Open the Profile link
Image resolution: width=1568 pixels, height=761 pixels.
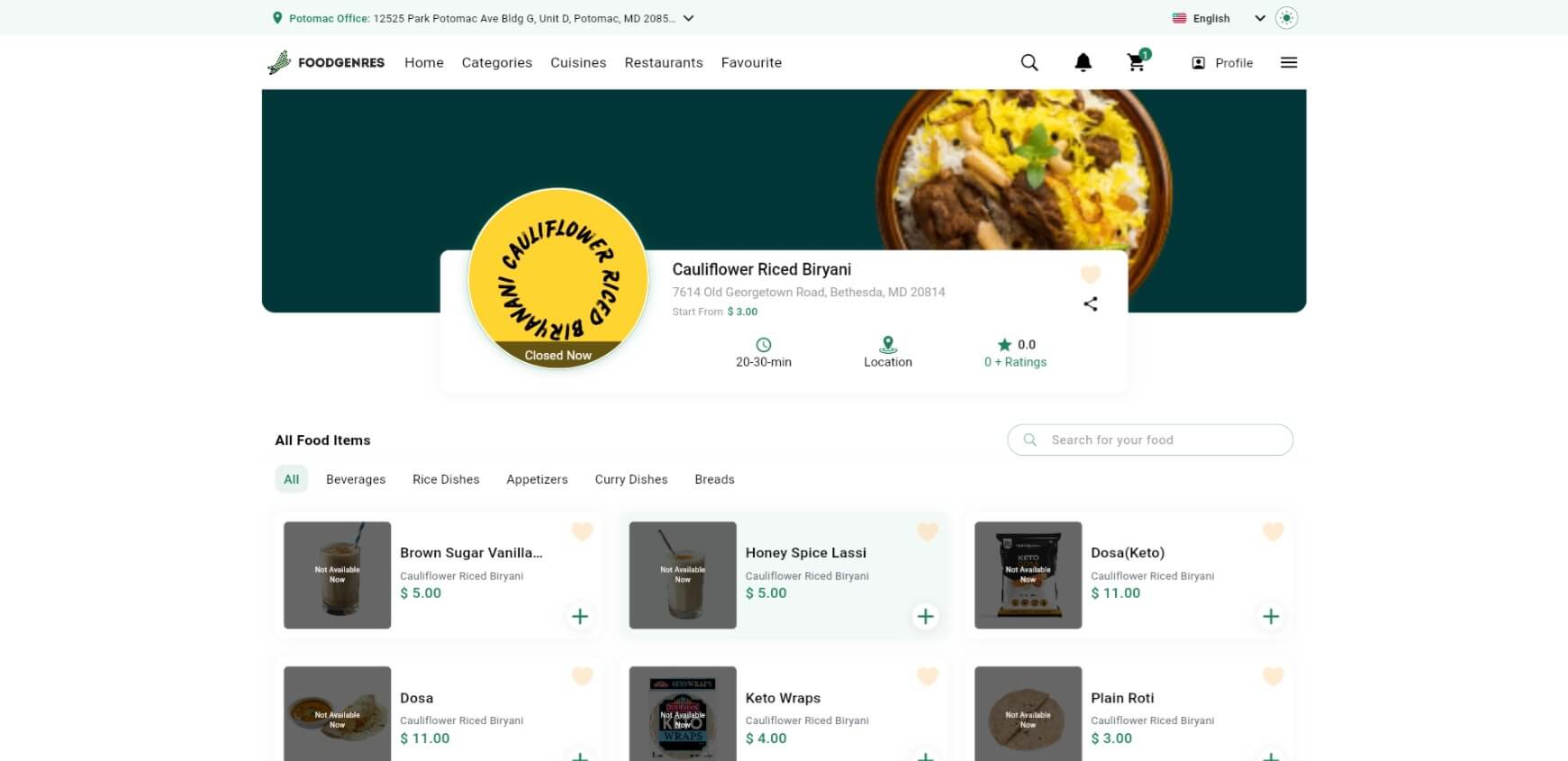[1222, 62]
